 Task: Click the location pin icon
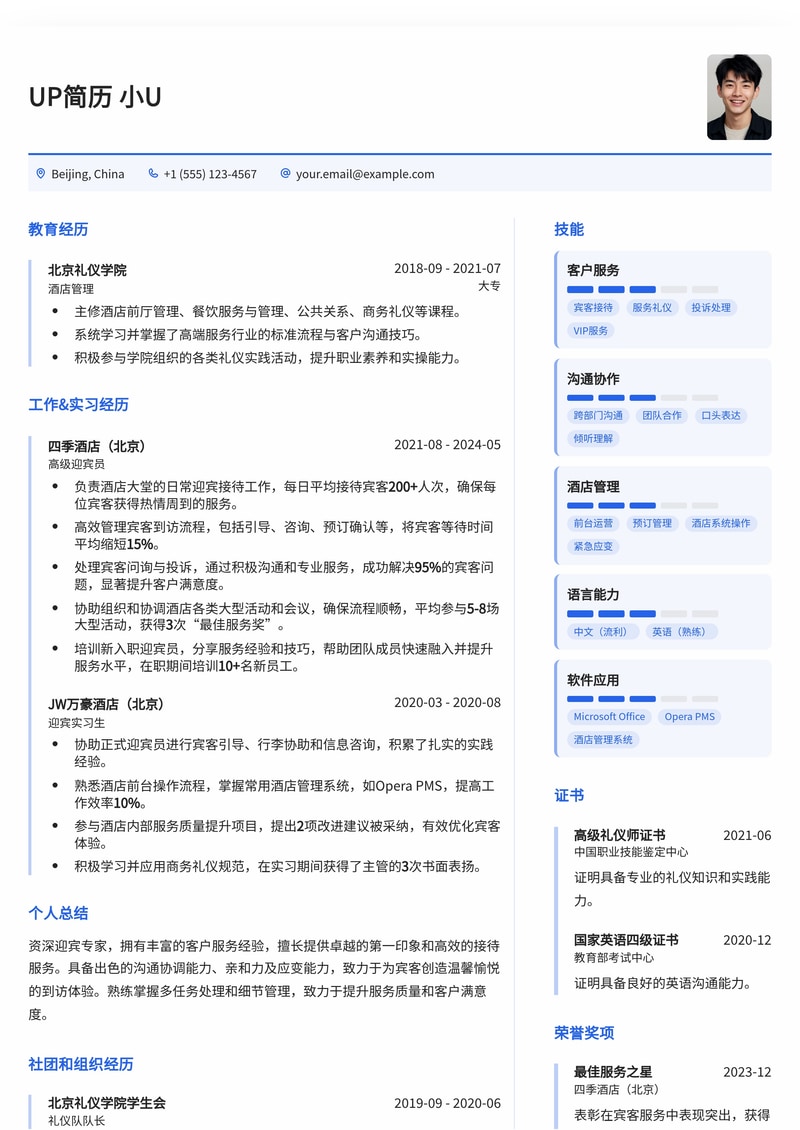pos(38,173)
